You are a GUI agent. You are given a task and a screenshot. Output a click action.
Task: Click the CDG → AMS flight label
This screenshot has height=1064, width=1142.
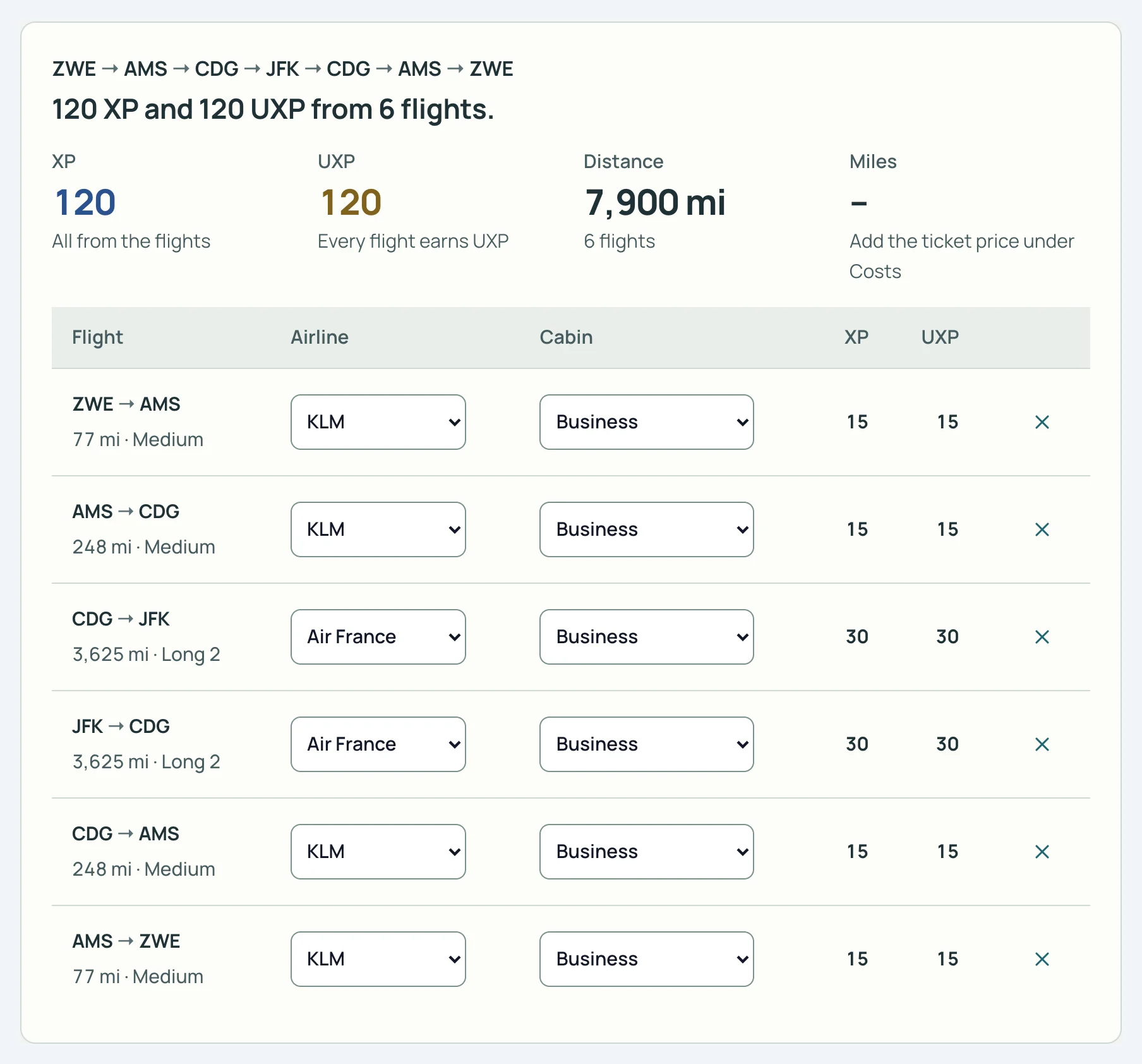coord(126,834)
